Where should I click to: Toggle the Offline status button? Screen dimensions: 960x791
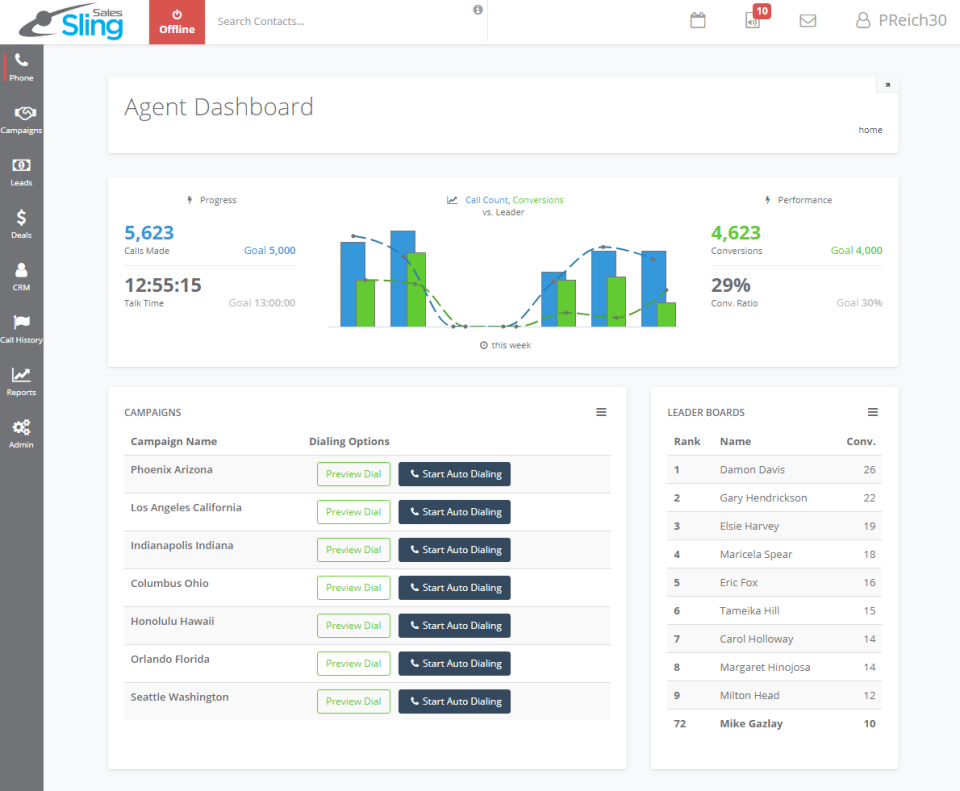[x=176, y=21]
